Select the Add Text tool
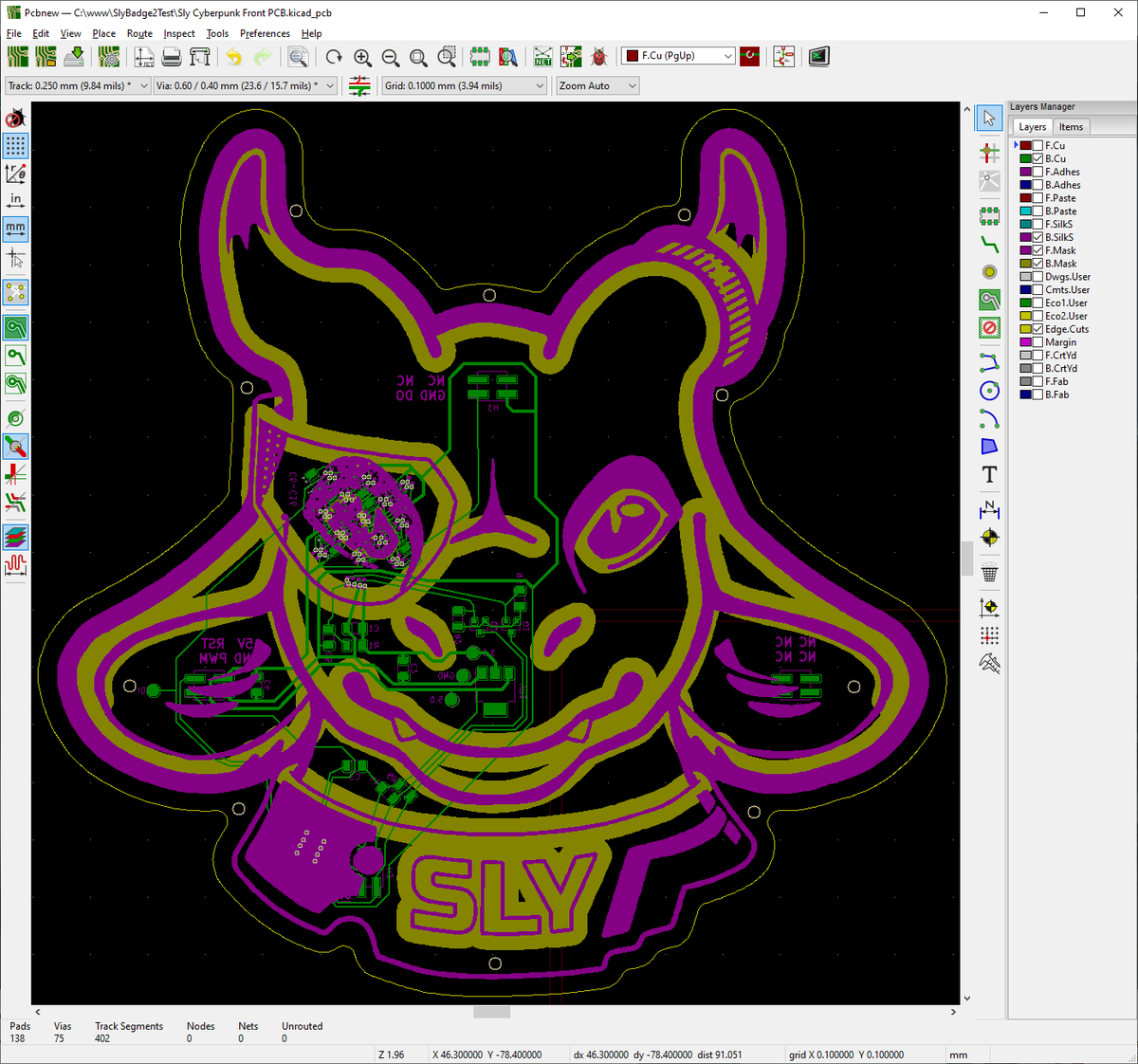1138x1064 pixels. (x=989, y=474)
